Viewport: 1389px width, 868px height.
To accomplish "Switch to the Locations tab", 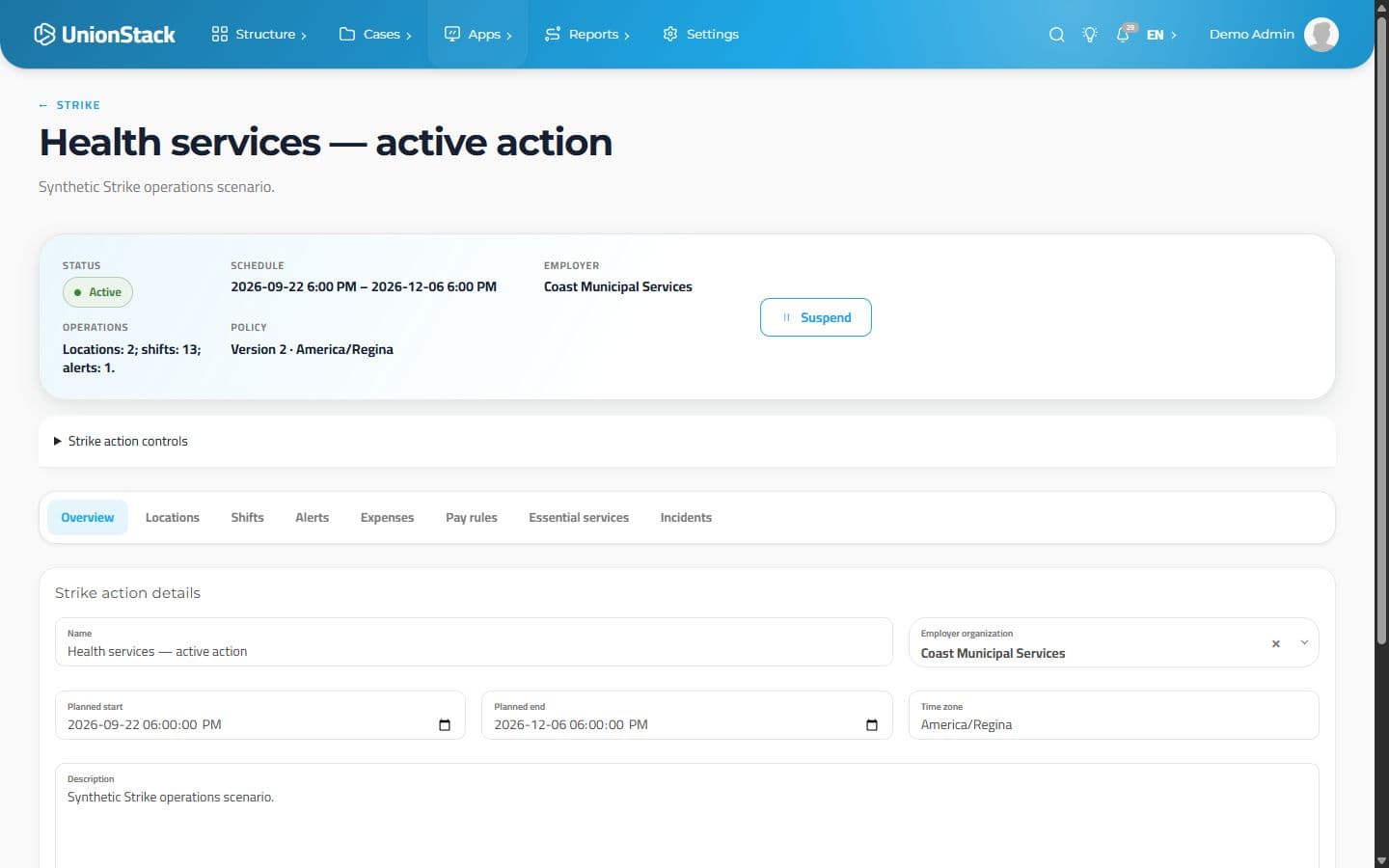I will [x=173, y=518].
